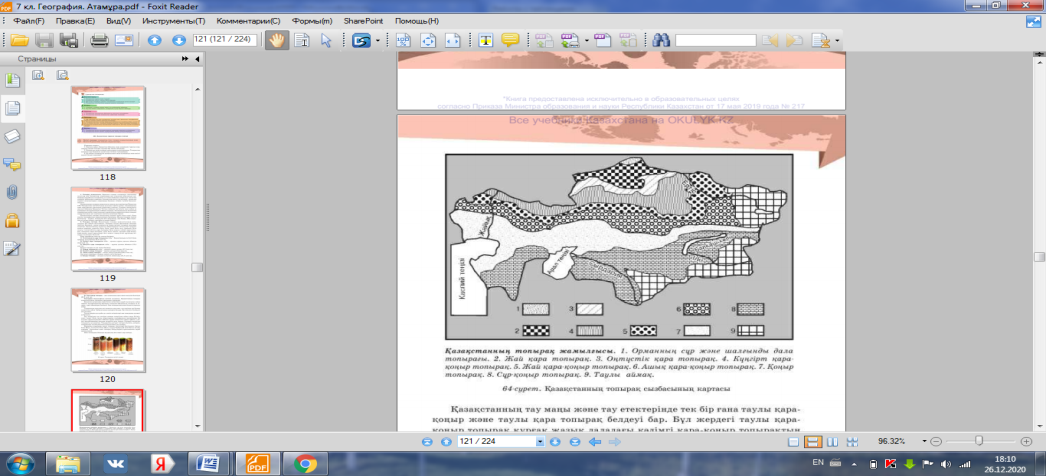Open the Comments panel icon in sidebar
Screen dimensions: 1046x476
pos(12,164)
